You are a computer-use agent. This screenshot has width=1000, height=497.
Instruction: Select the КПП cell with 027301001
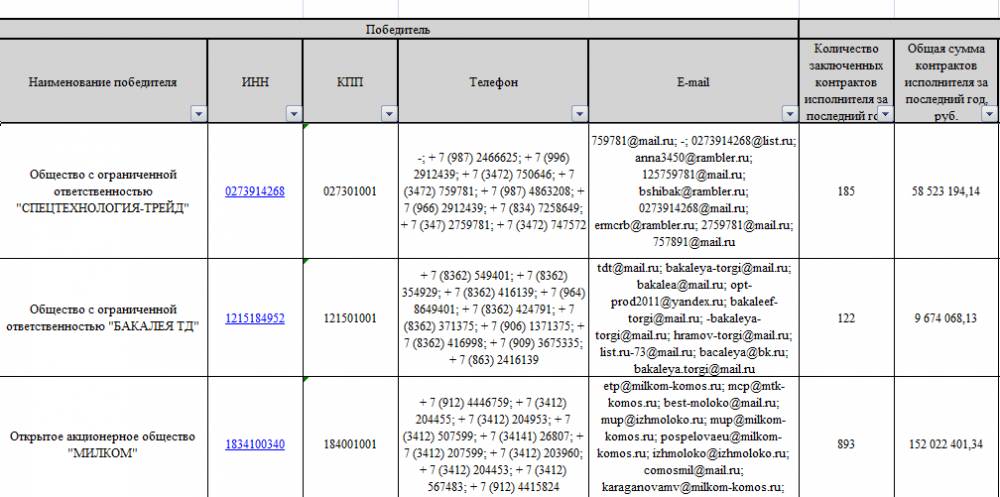[x=350, y=191]
